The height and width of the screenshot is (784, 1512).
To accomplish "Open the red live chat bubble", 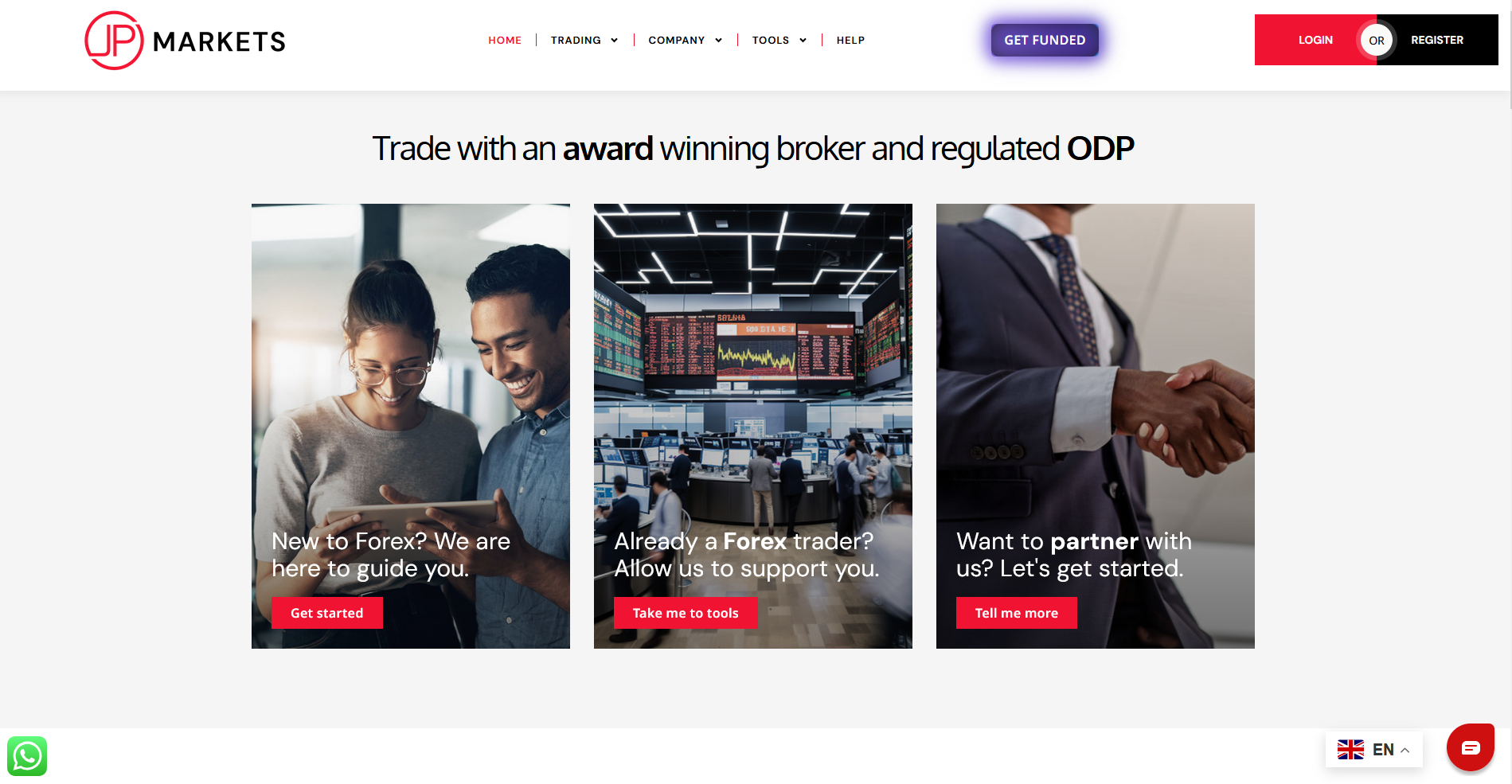I will pos(1470,747).
